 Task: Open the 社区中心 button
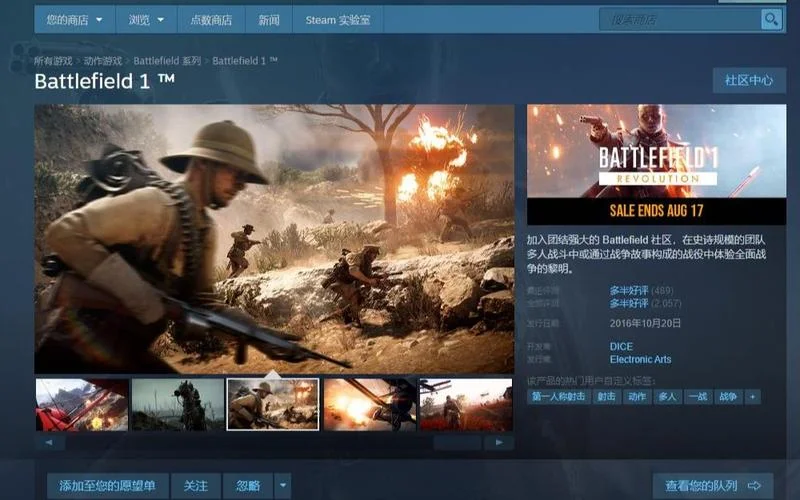coord(749,80)
